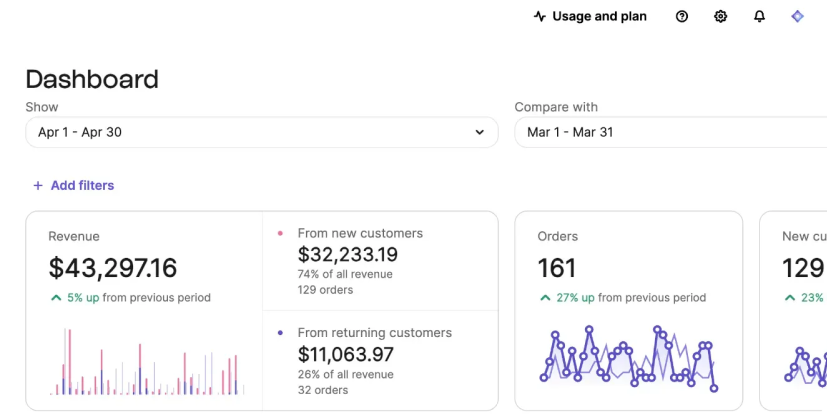The image size is (827, 420).
Task: Click Add filters link
Action: pyautogui.click(x=82, y=185)
